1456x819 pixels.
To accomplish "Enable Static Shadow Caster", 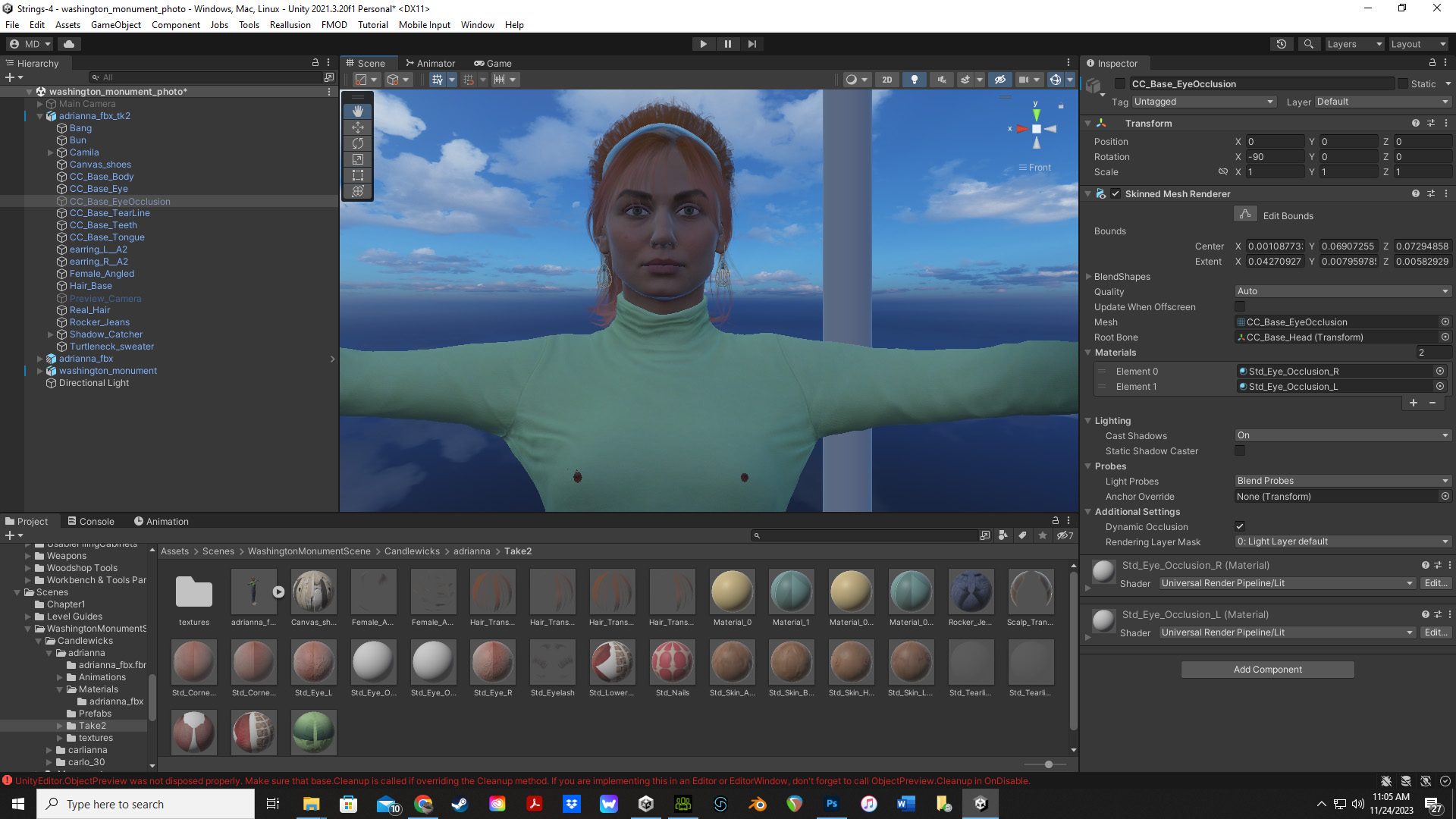I will (1240, 450).
